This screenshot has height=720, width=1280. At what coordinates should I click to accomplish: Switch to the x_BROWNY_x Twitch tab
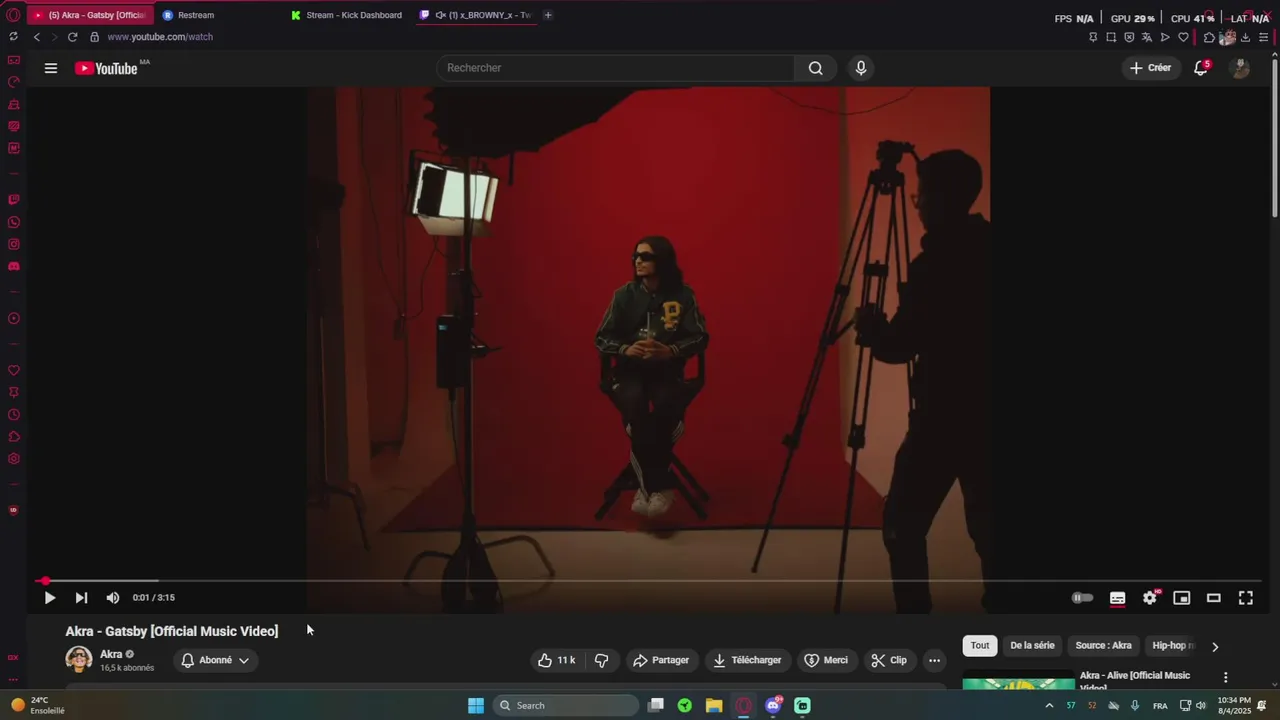(x=476, y=15)
